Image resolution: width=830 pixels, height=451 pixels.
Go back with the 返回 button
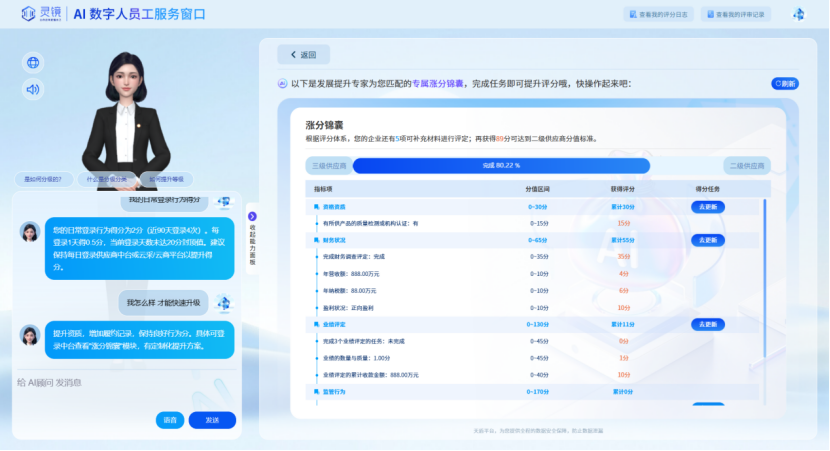point(303,55)
